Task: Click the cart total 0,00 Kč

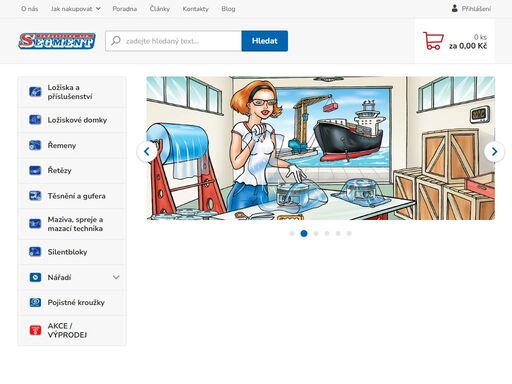Action: click(468, 46)
